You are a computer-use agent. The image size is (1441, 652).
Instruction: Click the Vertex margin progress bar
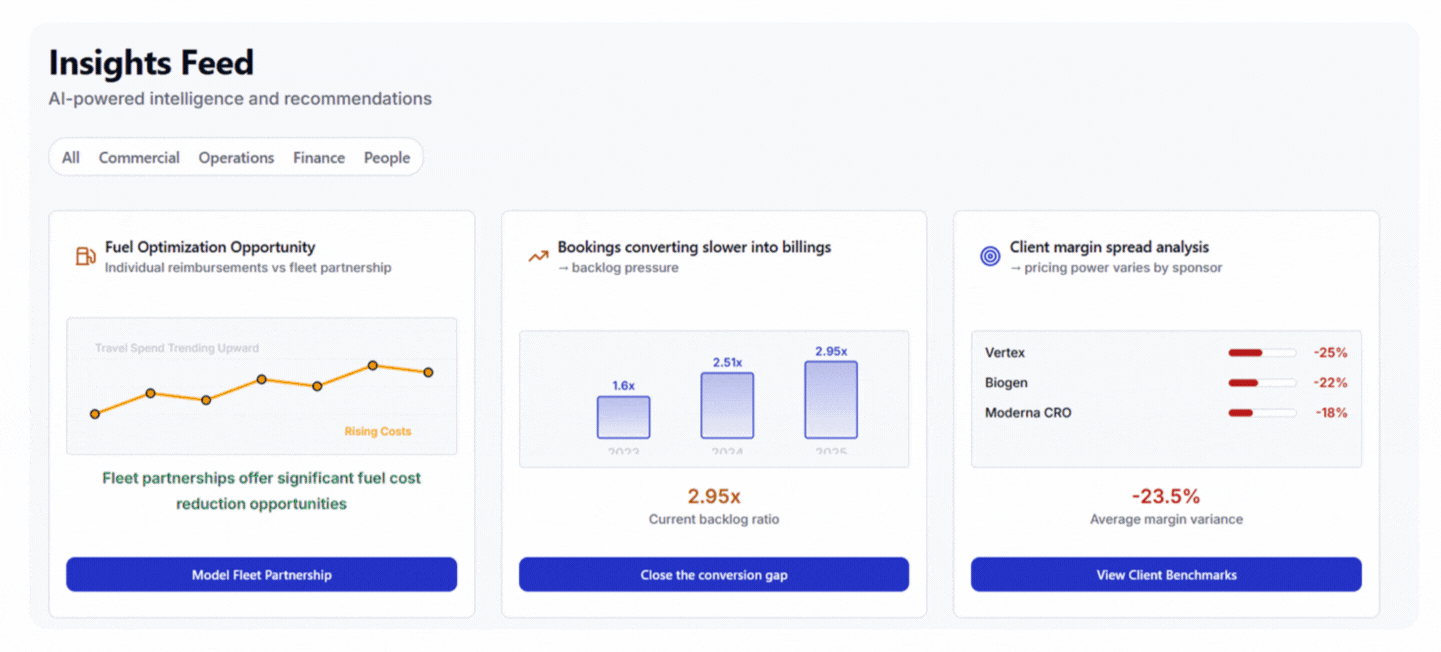tap(1262, 353)
